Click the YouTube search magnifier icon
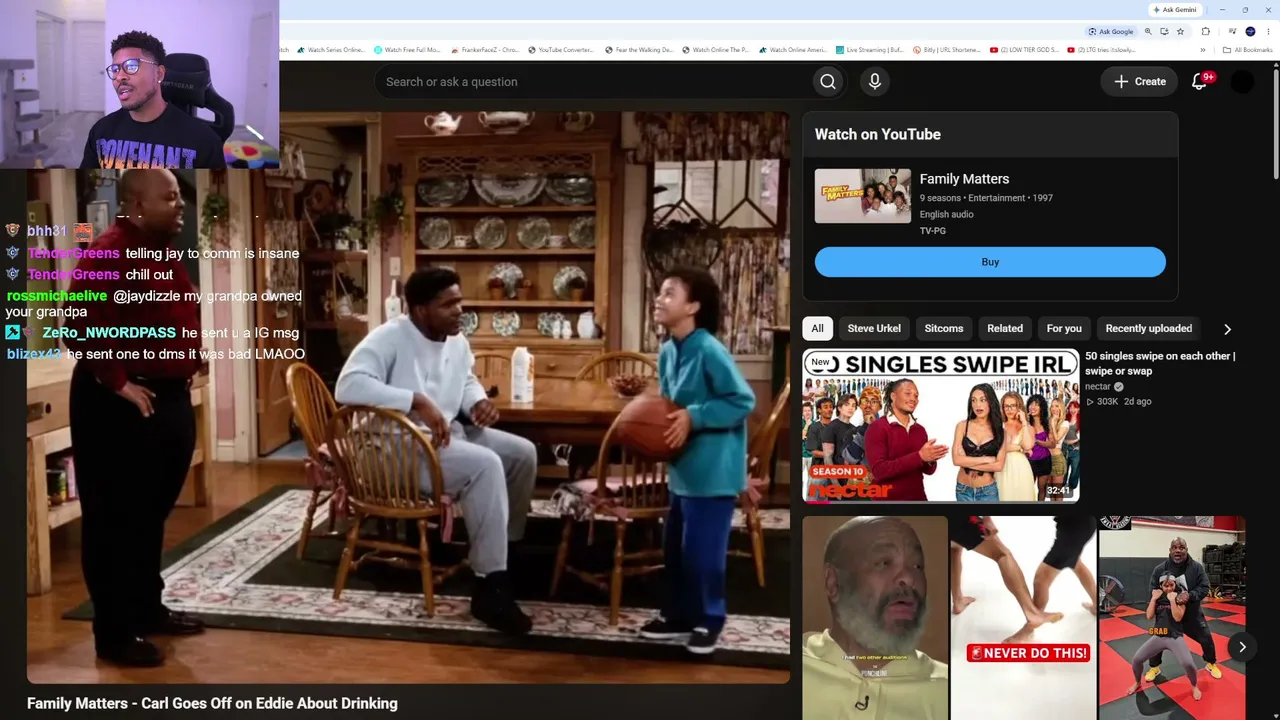 (827, 82)
